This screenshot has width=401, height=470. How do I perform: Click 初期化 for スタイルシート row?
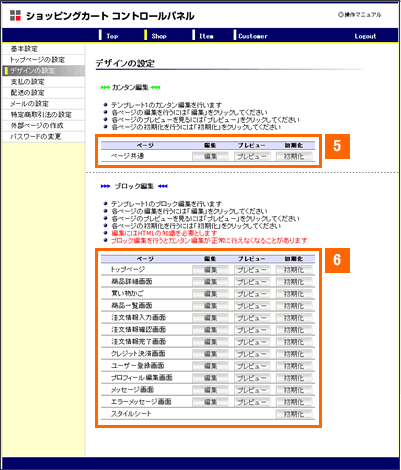click(x=294, y=414)
